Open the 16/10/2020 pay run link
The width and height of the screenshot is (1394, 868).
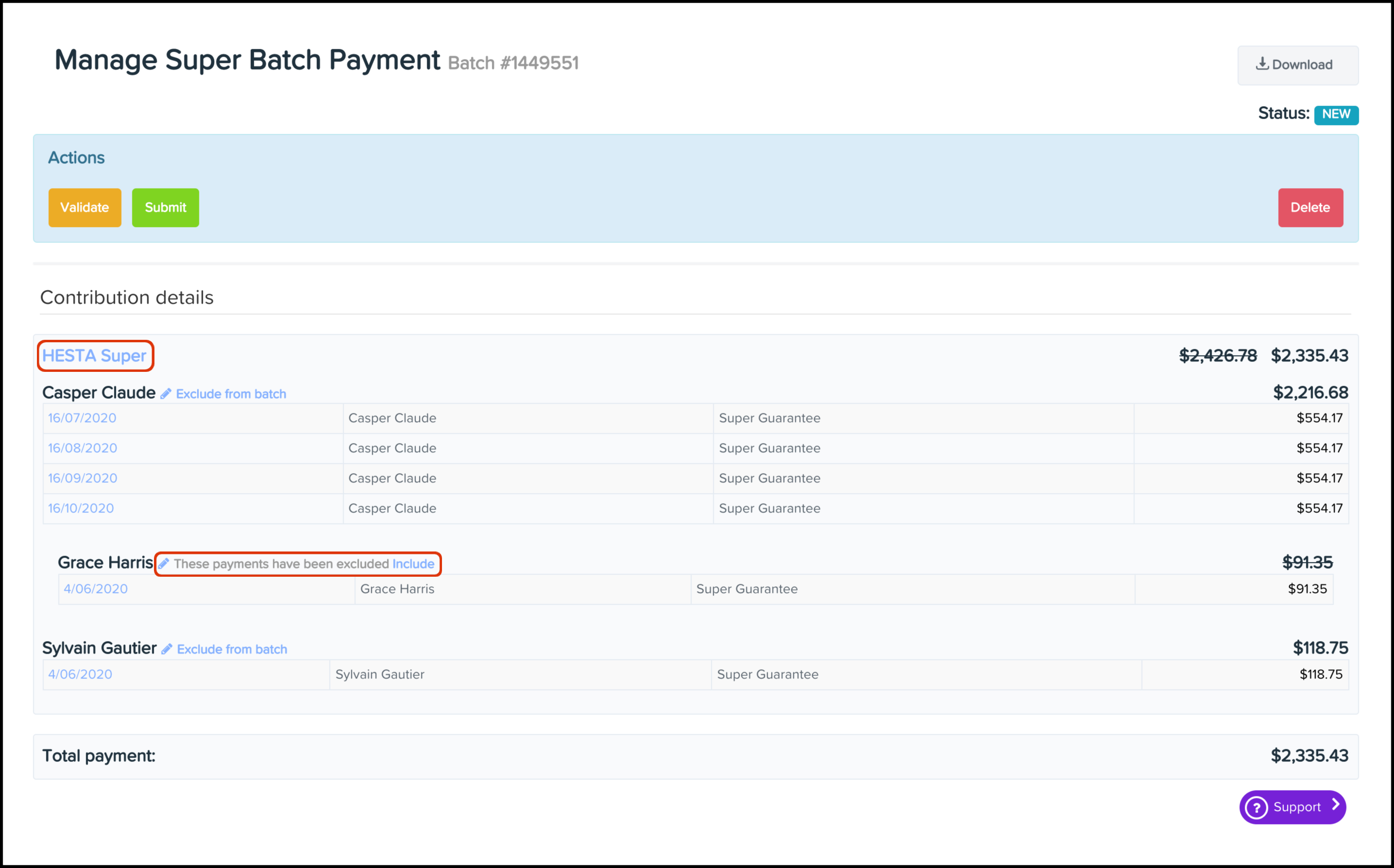(81, 509)
